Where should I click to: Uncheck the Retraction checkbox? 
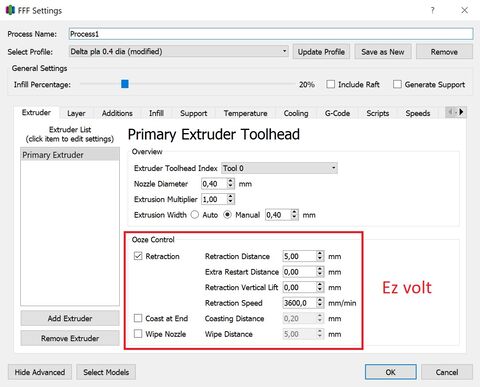tap(138, 256)
